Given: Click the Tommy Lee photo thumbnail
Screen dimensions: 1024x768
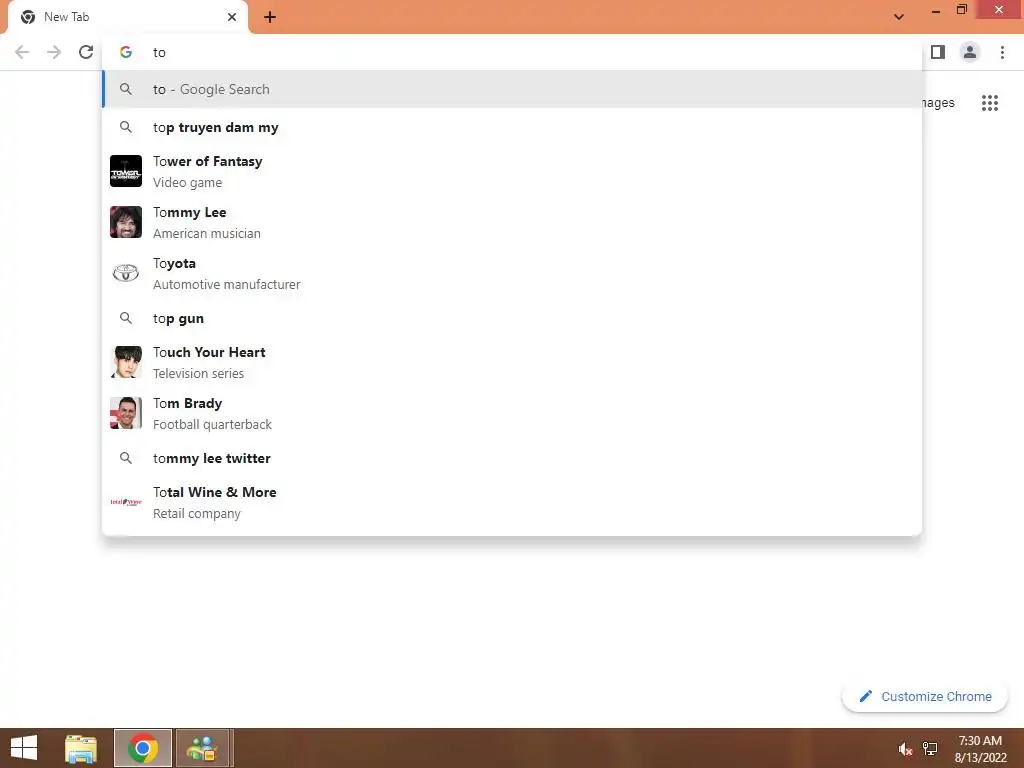Looking at the screenshot, I should [x=126, y=222].
